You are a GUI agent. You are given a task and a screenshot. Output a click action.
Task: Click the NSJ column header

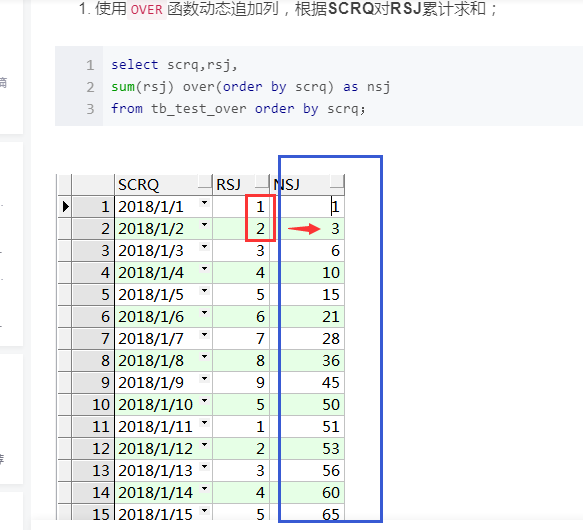point(307,184)
